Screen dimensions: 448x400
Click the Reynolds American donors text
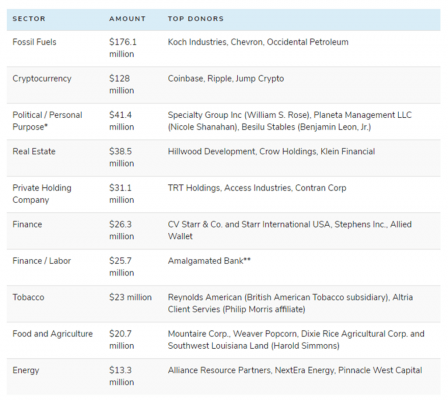pyautogui.click(x=290, y=303)
